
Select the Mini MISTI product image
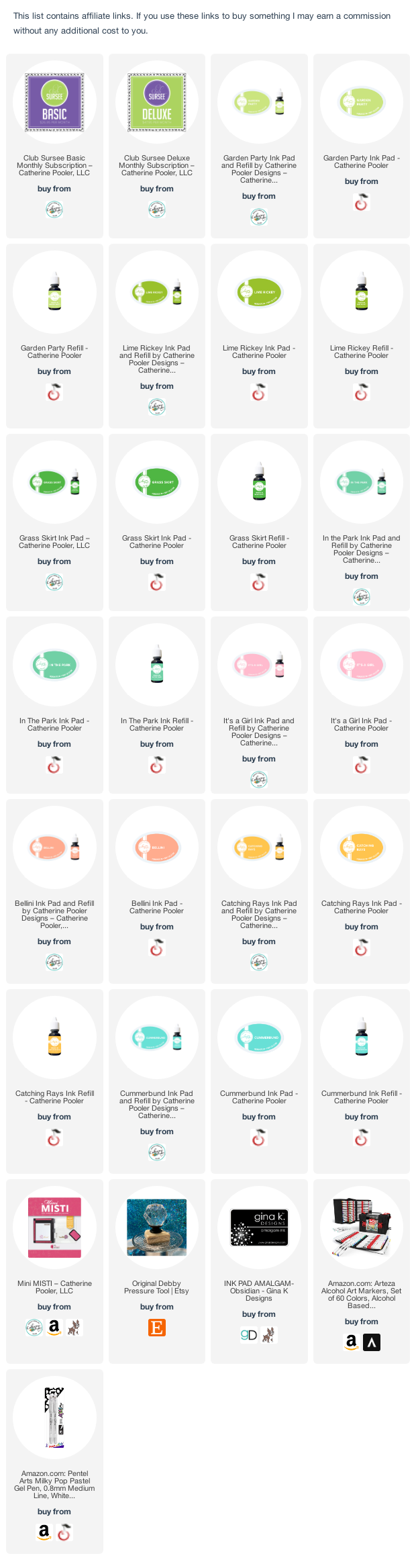click(x=54, y=1228)
